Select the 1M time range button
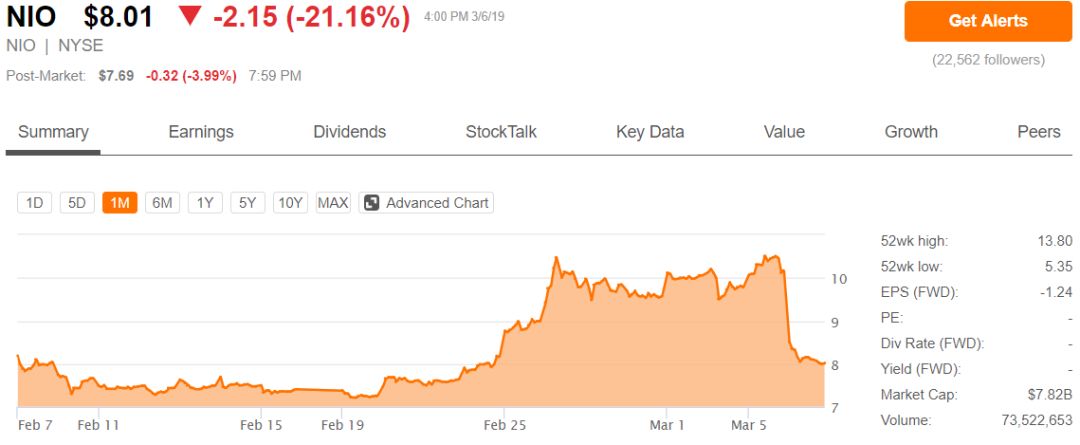This screenshot has height=445, width=1080. 120,203
